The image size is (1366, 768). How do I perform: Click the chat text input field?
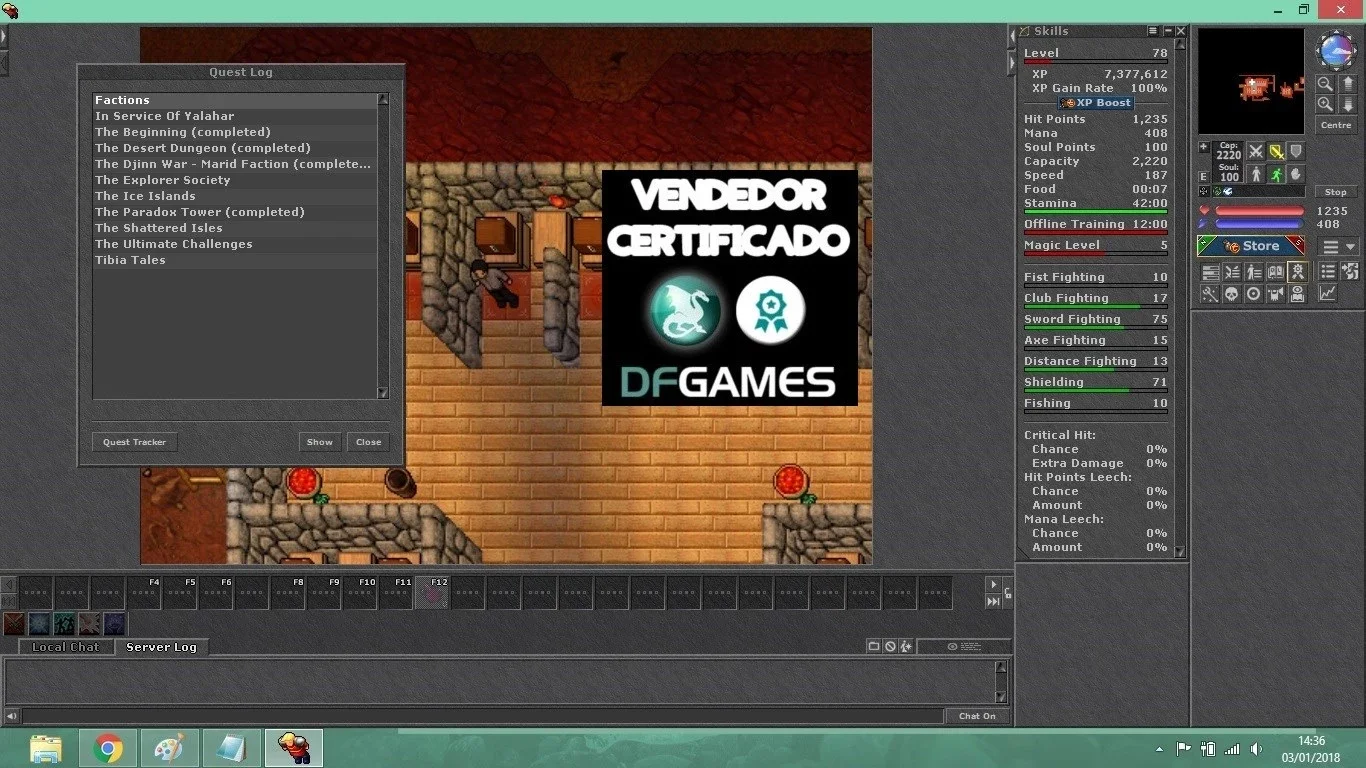pyautogui.click(x=483, y=716)
